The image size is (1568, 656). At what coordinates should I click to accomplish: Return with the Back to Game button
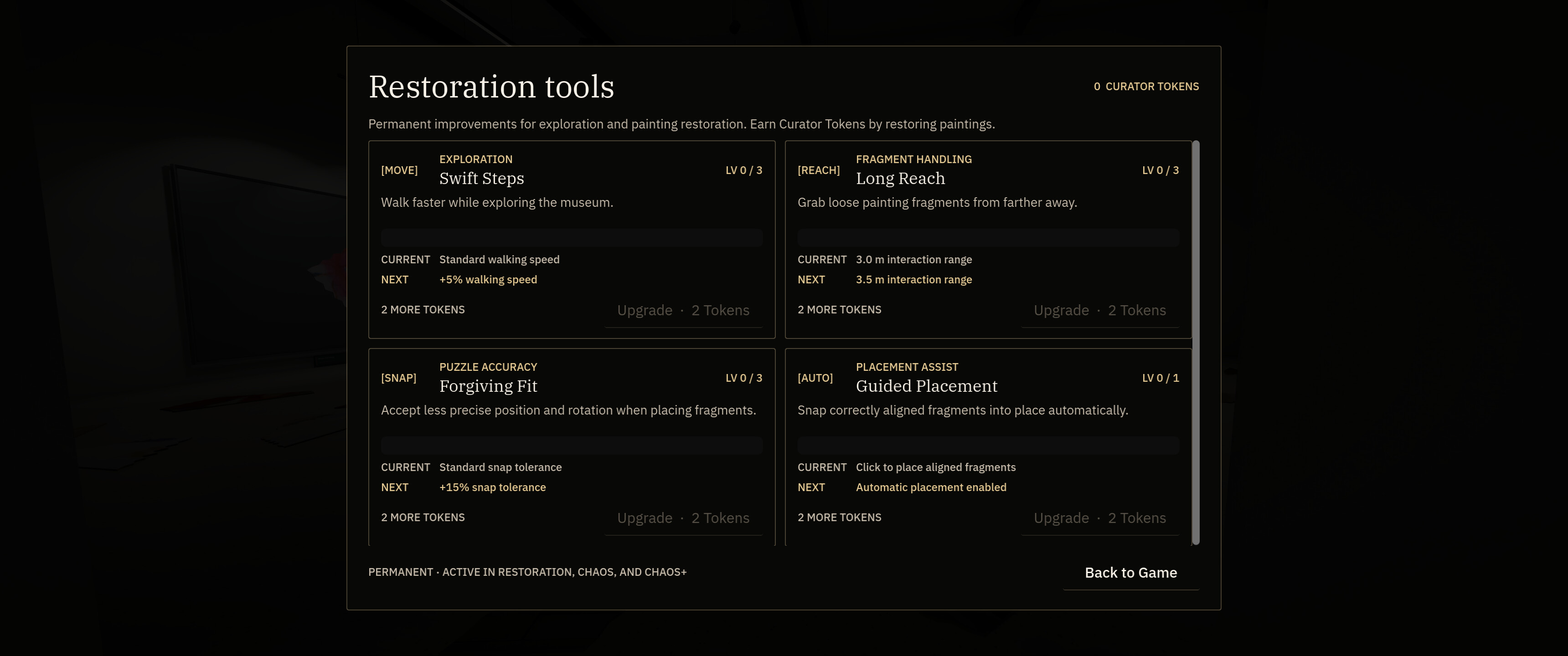point(1131,573)
